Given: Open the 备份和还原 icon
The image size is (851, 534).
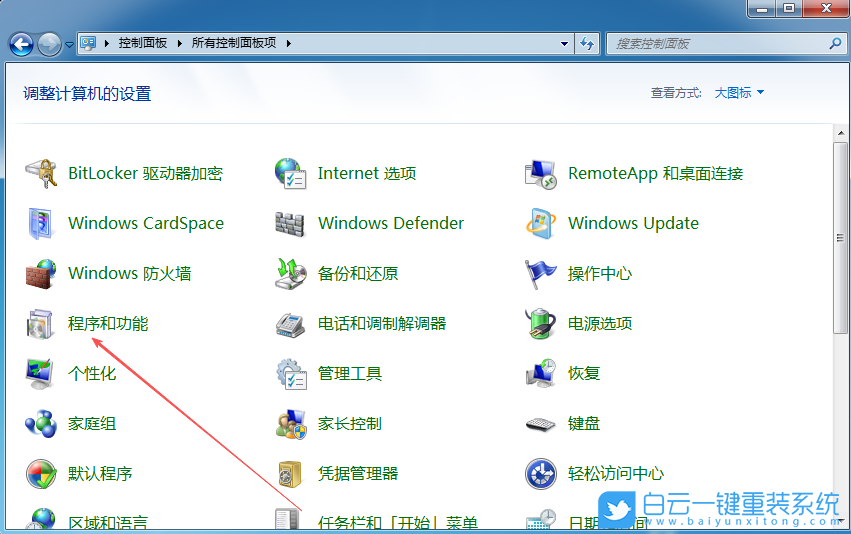Looking at the screenshot, I should coord(290,274).
